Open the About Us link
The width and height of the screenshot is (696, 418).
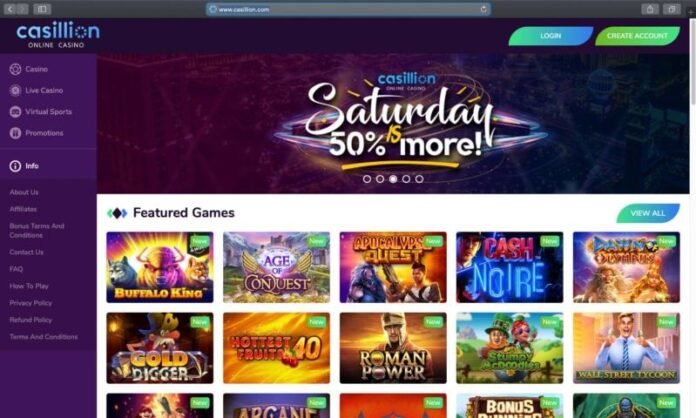[x=24, y=192]
